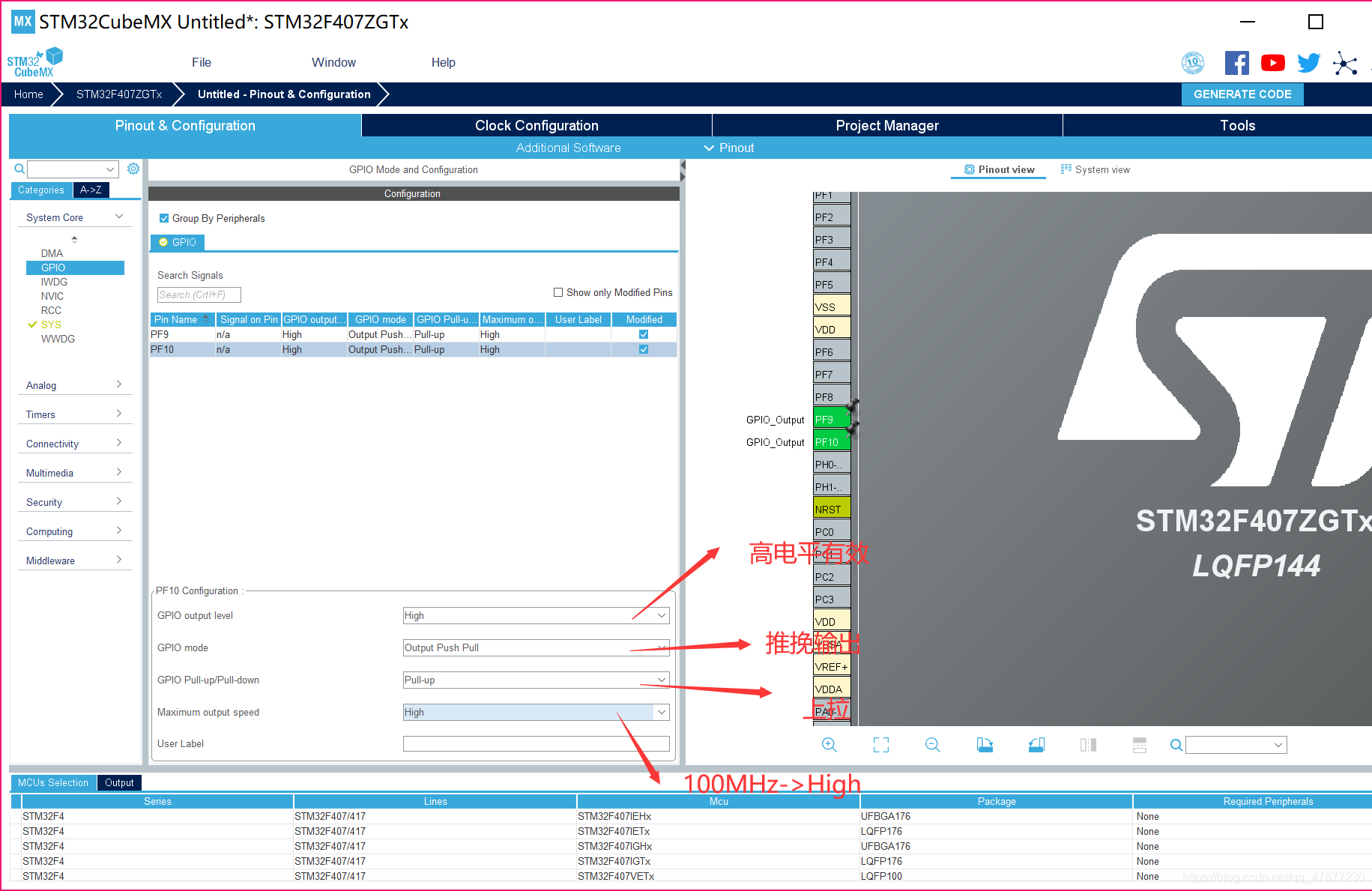Select the A->Z sorting tab
The height and width of the screenshot is (891, 1372).
tap(91, 190)
